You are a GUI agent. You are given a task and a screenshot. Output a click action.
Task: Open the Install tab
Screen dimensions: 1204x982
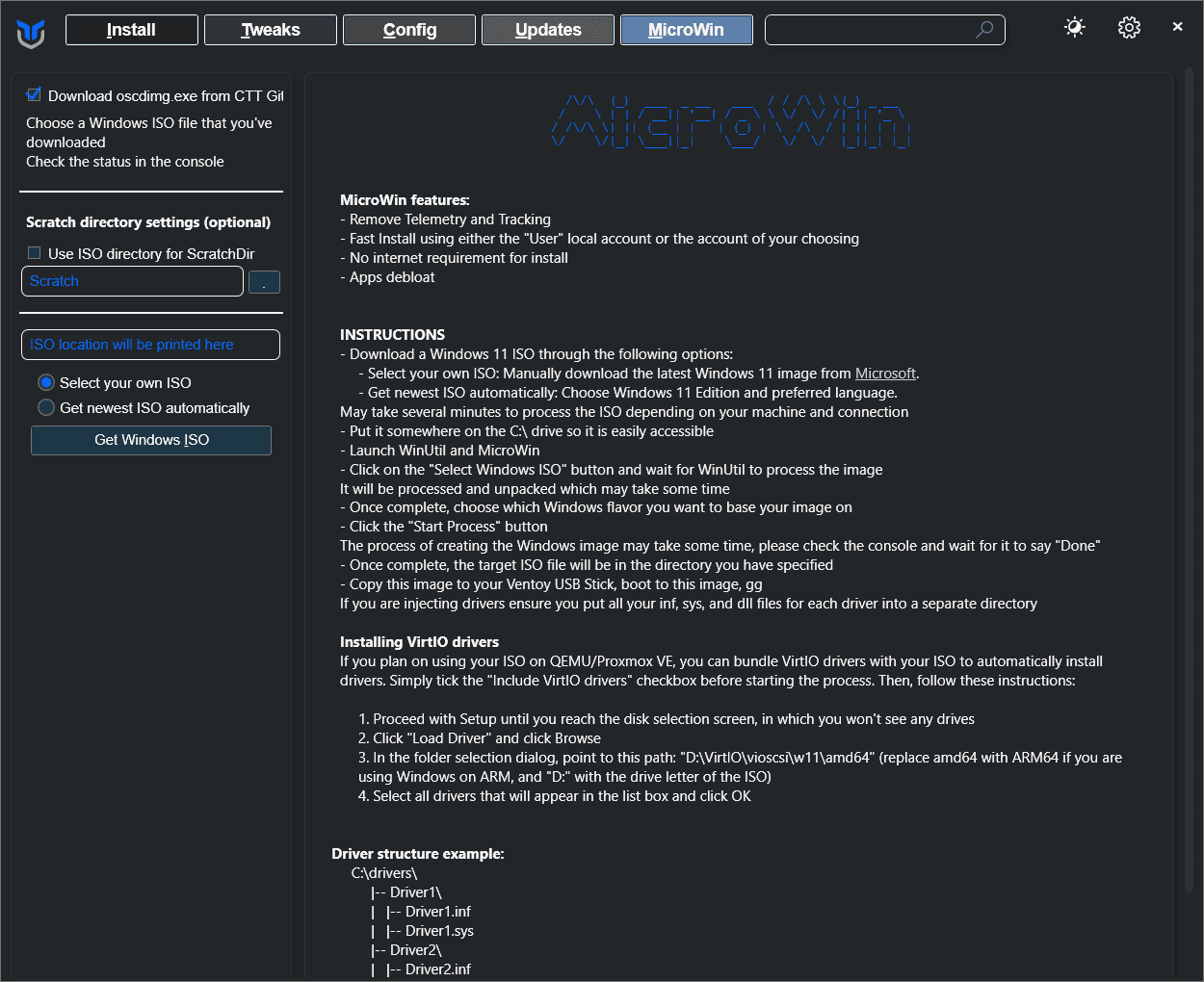pyautogui.click(x=132, y=30)
